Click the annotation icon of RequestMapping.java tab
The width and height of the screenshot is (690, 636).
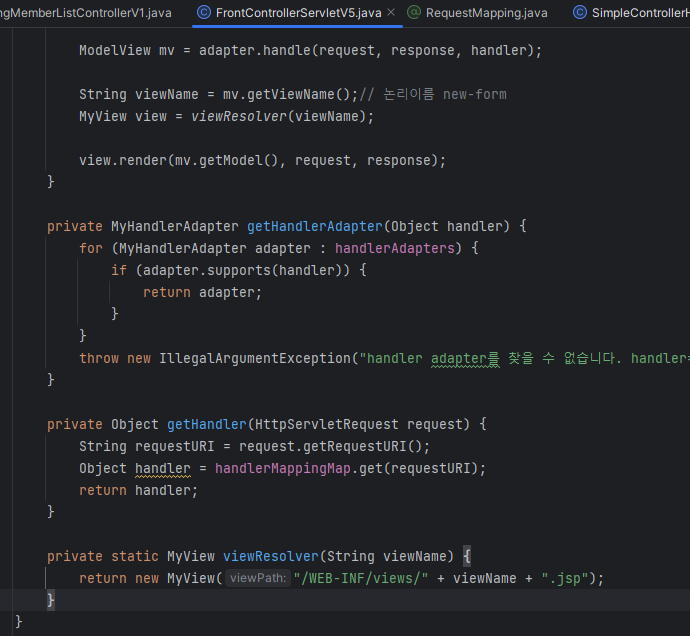414,12
